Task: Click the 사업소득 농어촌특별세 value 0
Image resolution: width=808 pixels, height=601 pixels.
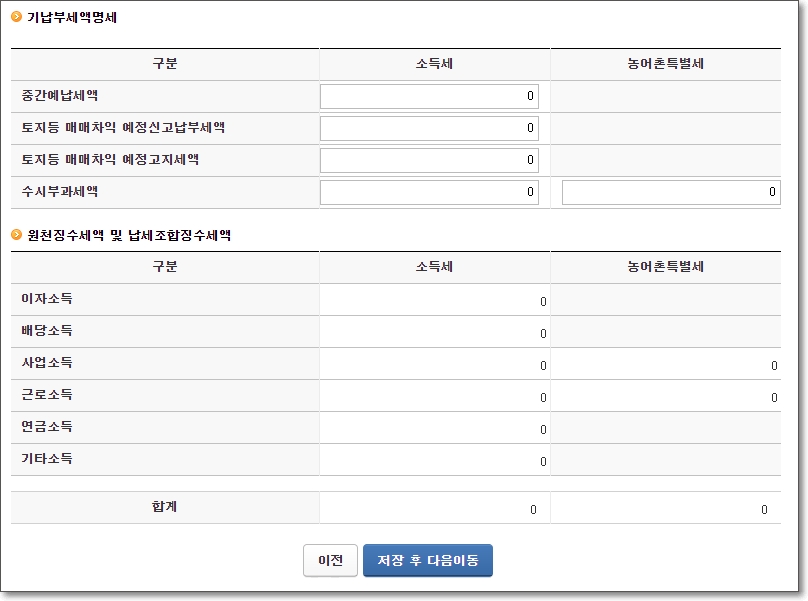Action: (x=774, y=365)
